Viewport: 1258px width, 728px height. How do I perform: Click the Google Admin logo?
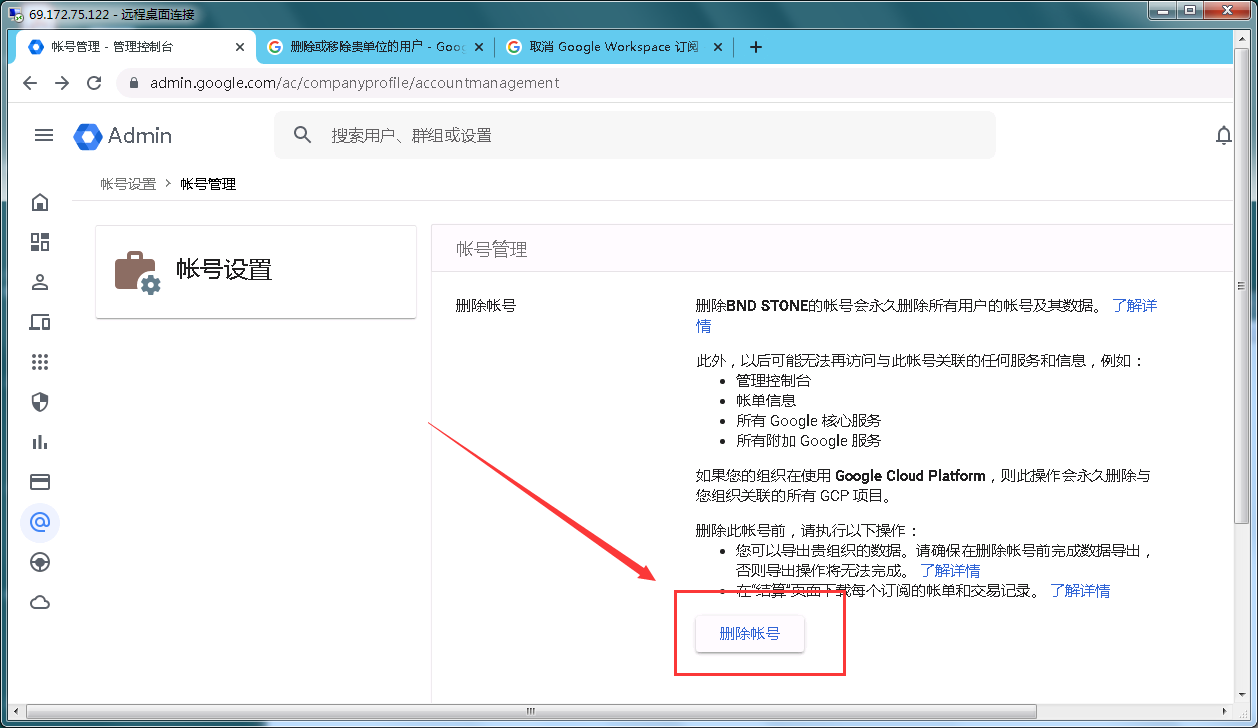123,136
